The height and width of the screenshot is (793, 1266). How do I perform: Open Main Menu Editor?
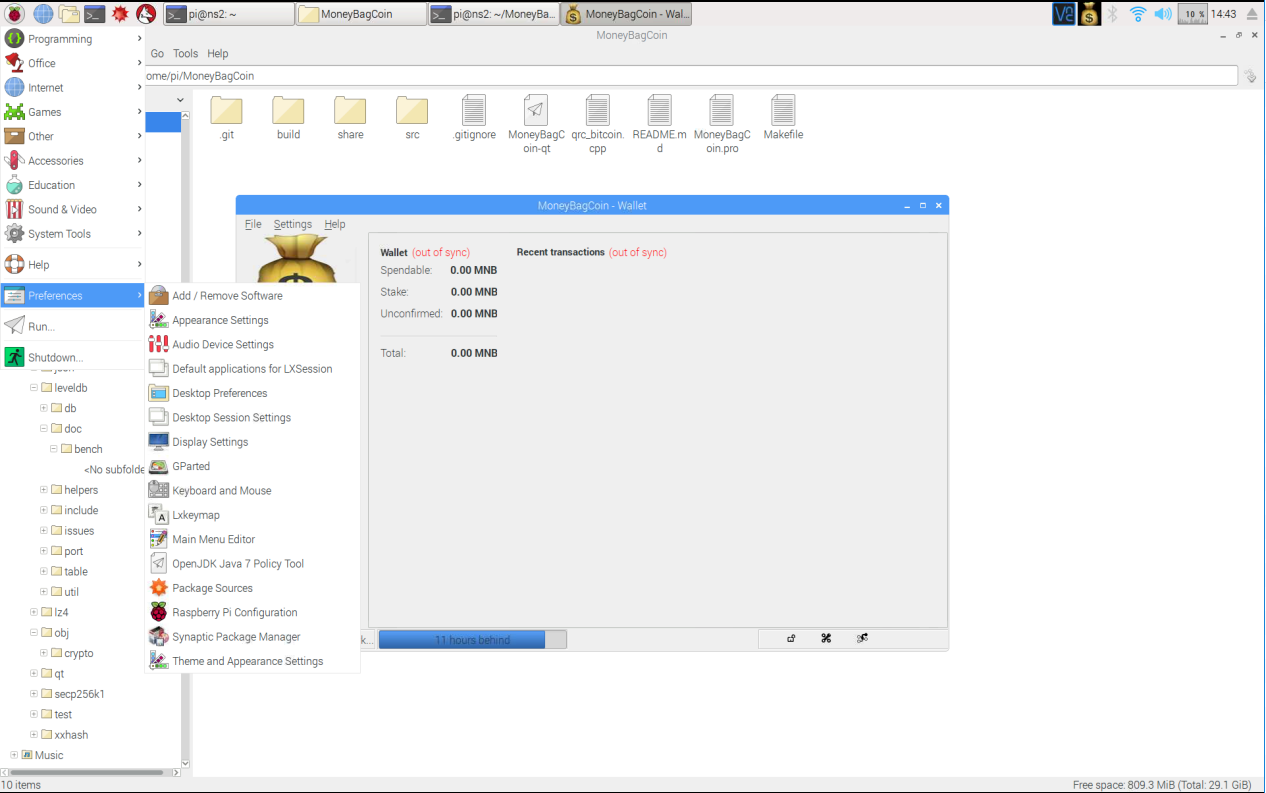click(x=252, y=539)
